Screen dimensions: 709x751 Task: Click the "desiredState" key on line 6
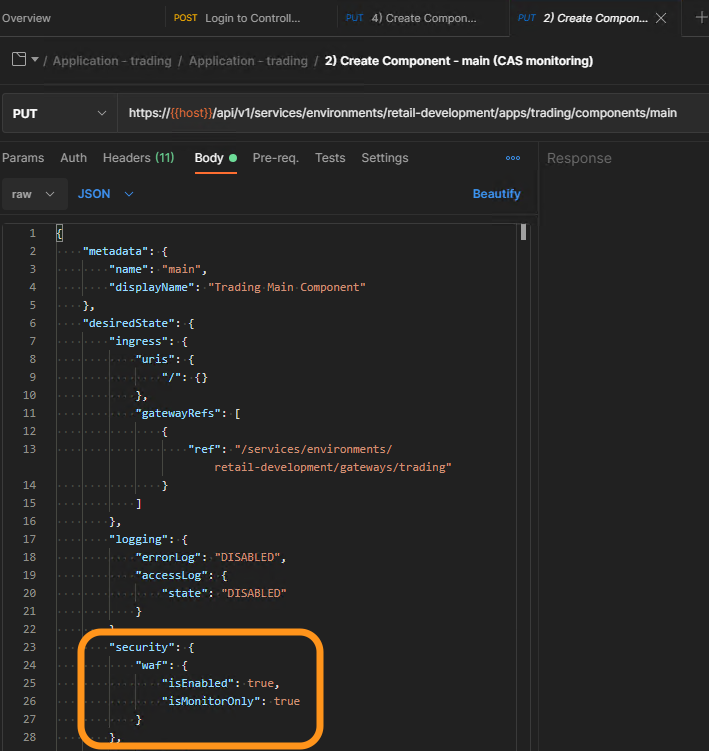coord(128,323)
